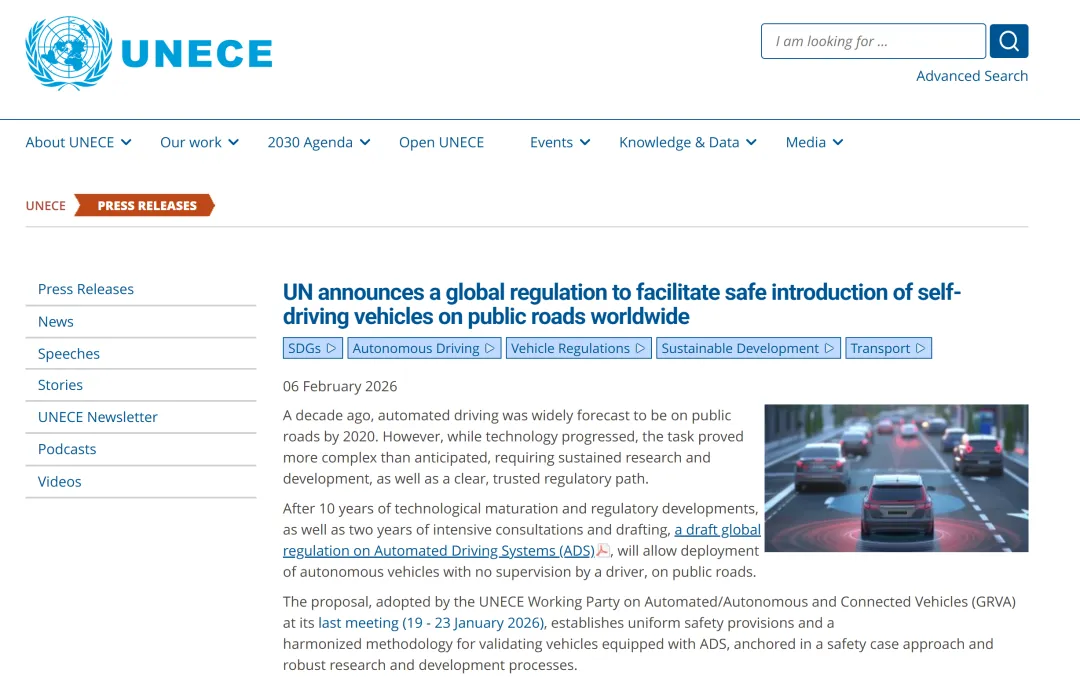Click the Transport tag label
The height and width of the screenshot is (677, 1080).
pos(880,348)
